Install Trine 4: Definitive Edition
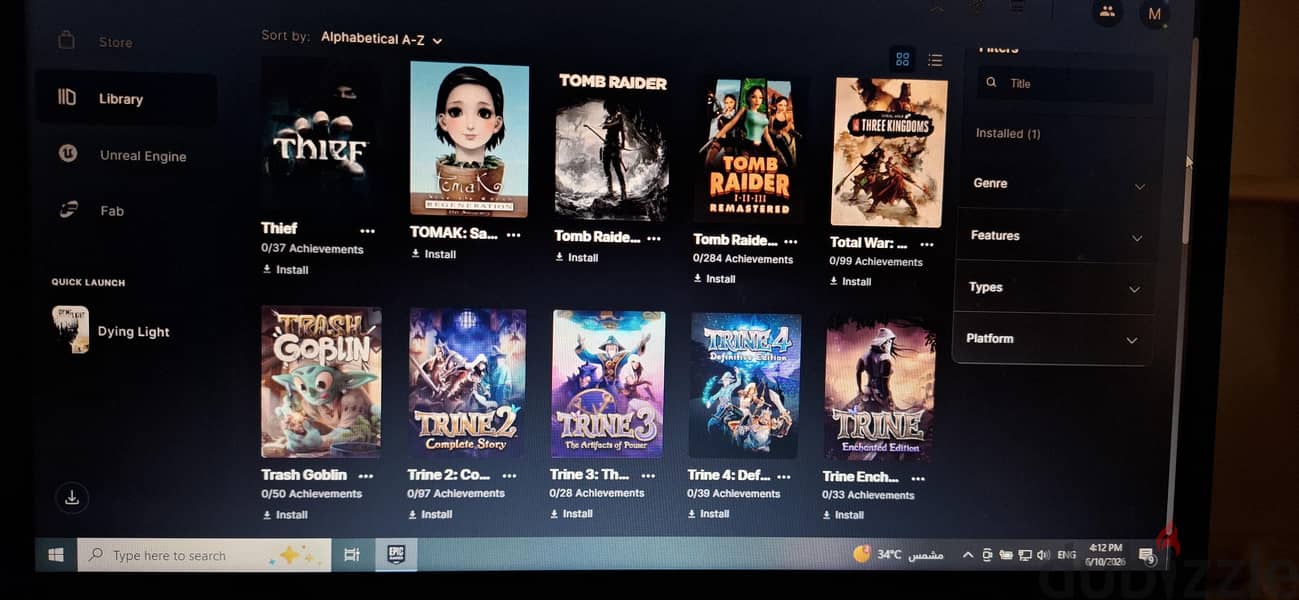 point(709,513)
